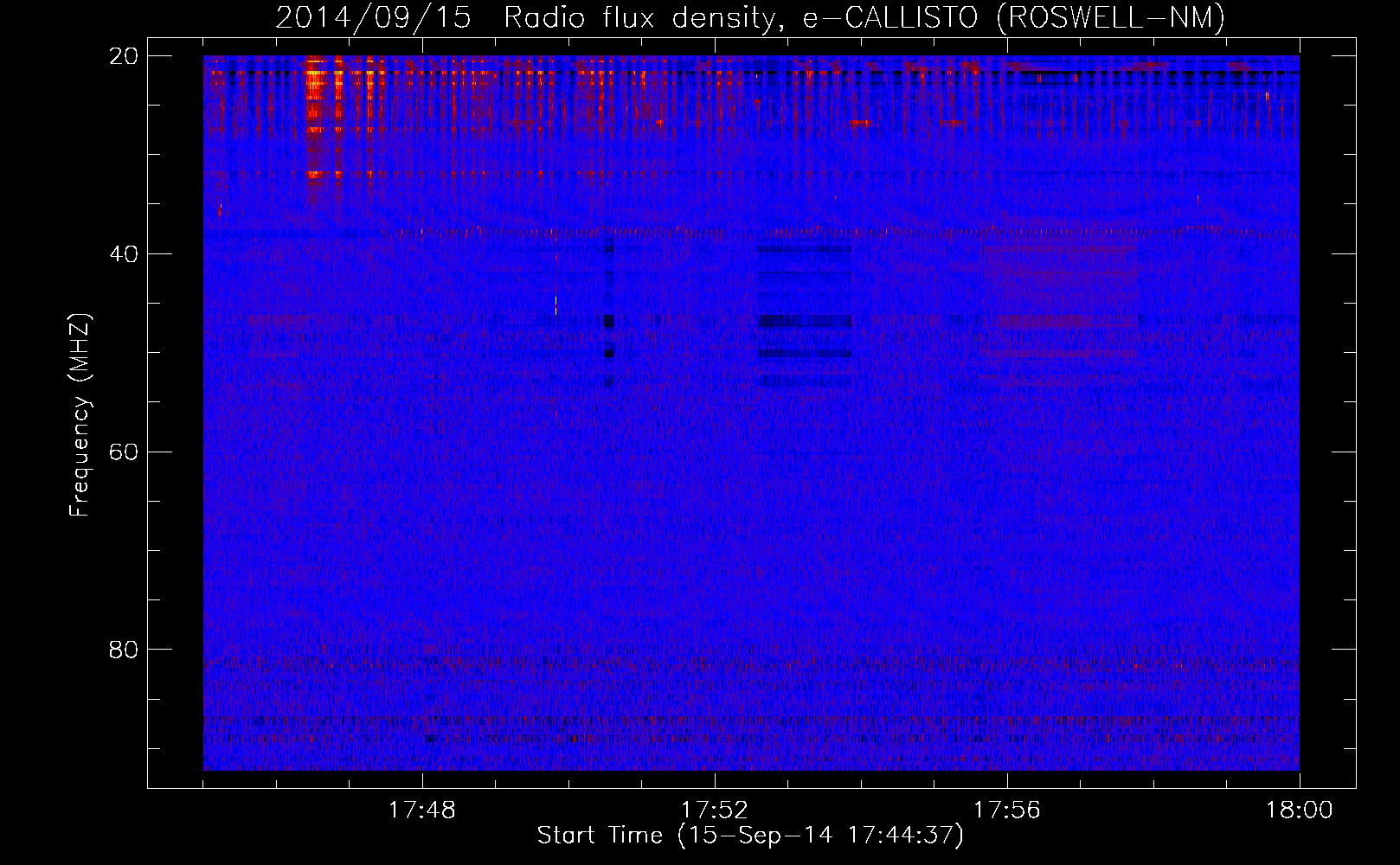Click the 60 MHz frequency tick label
This screenshot has height=865, width=1400.
[x=124, y=452]
